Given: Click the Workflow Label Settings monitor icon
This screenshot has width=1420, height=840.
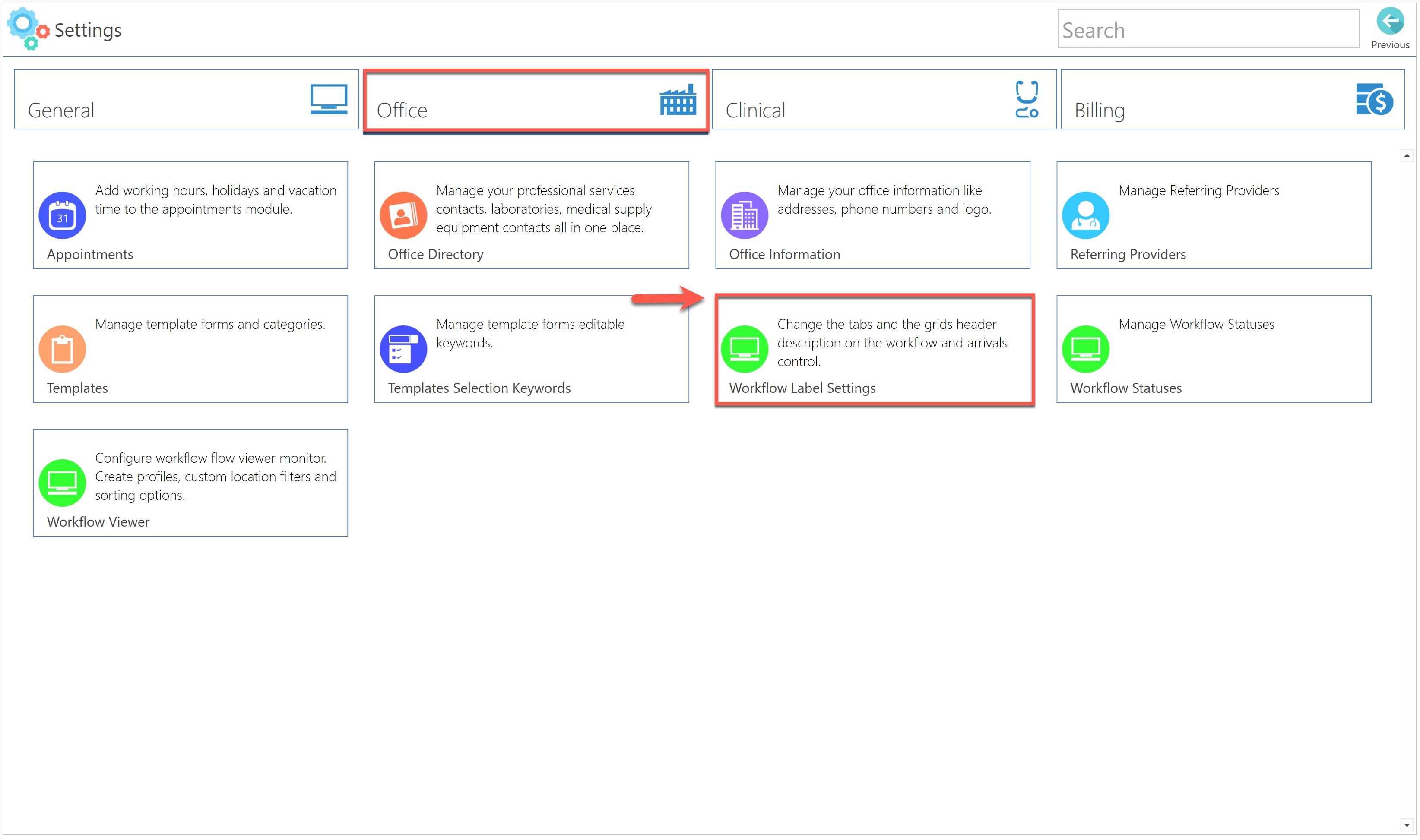Looking at the screenshot, I should [x=744, y=349].
